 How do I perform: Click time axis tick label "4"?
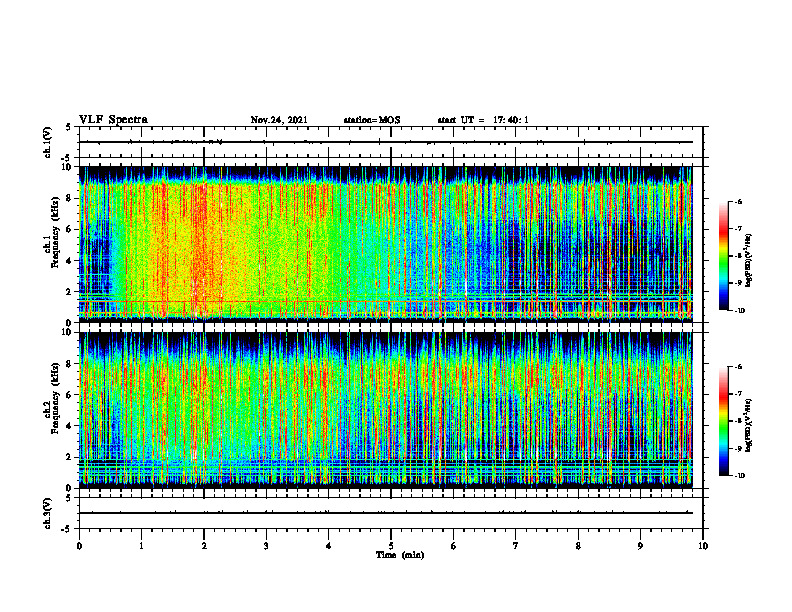(x=329, y=546)
